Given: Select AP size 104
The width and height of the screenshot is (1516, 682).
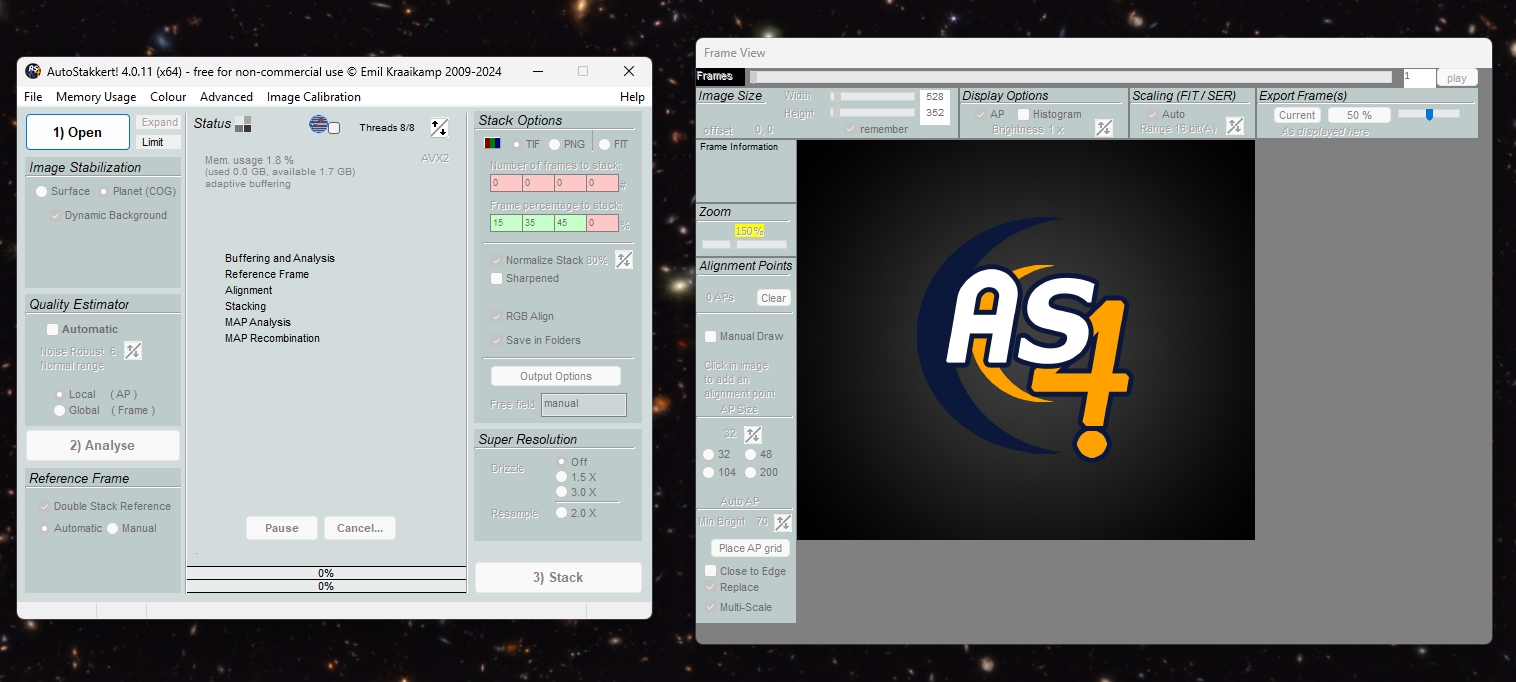Looking at the screenshot, I should coord(709,472).
